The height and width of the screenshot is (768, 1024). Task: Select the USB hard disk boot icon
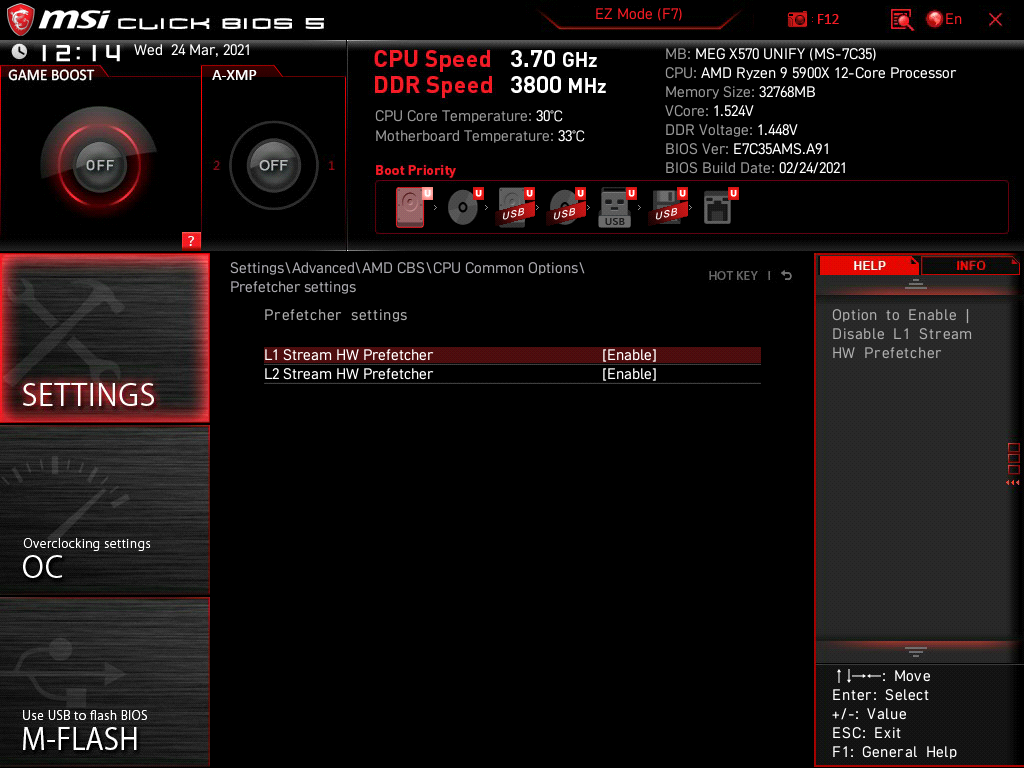coord(516,207)
